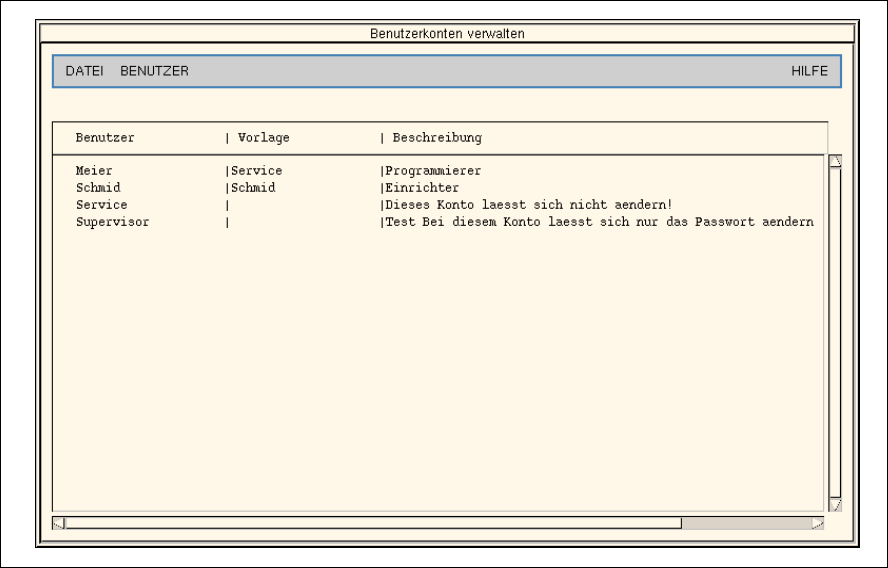Select user Meier in the list
The height and width of the screenshot is (568, 888).
point(94,171)
